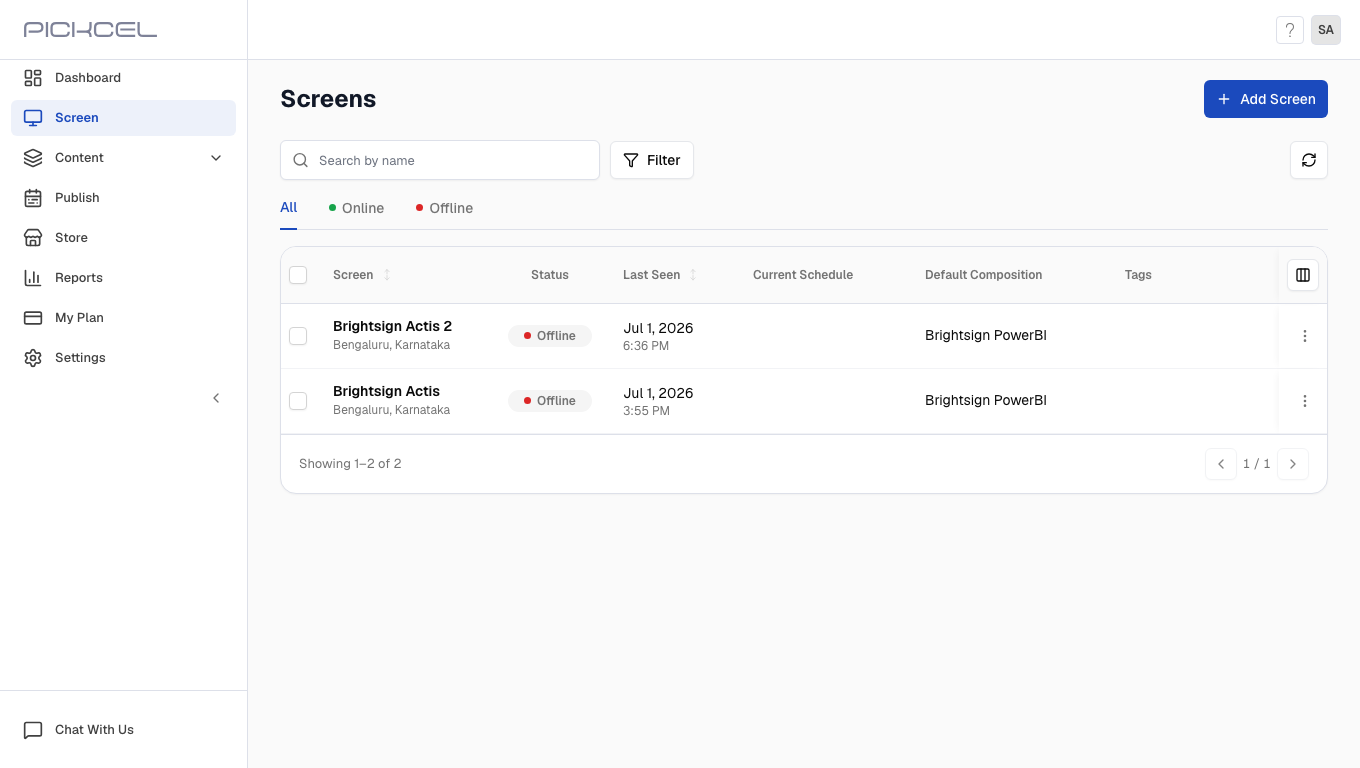Image resolution: width=1360 pixels, height=768 pixels.
Task: Click the search magnifier icon
Action: pyautogui.click(x=300, y=160)
